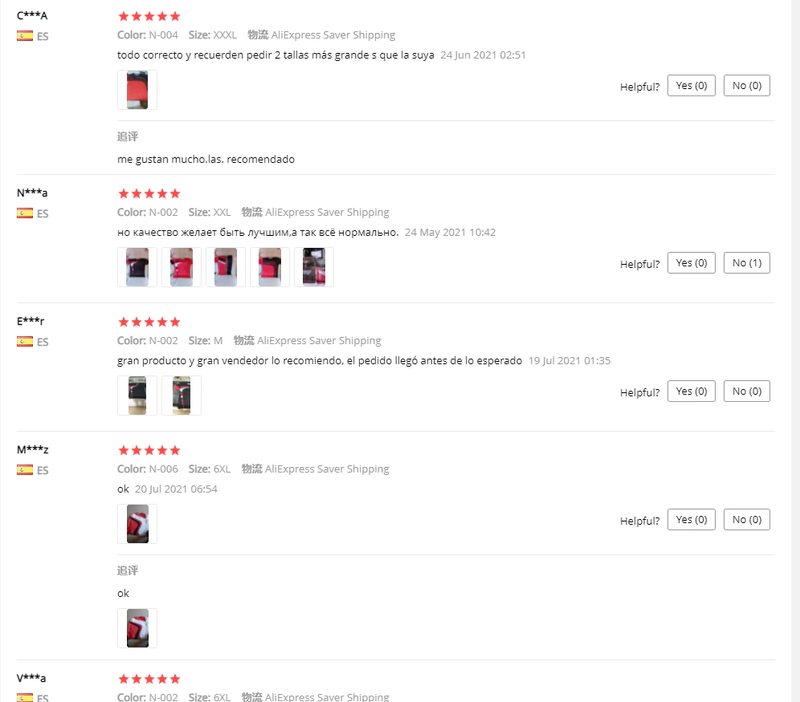800x702 pixels.
Task: Open first photo in N***a's review
Action: click(x=137, y=267)
